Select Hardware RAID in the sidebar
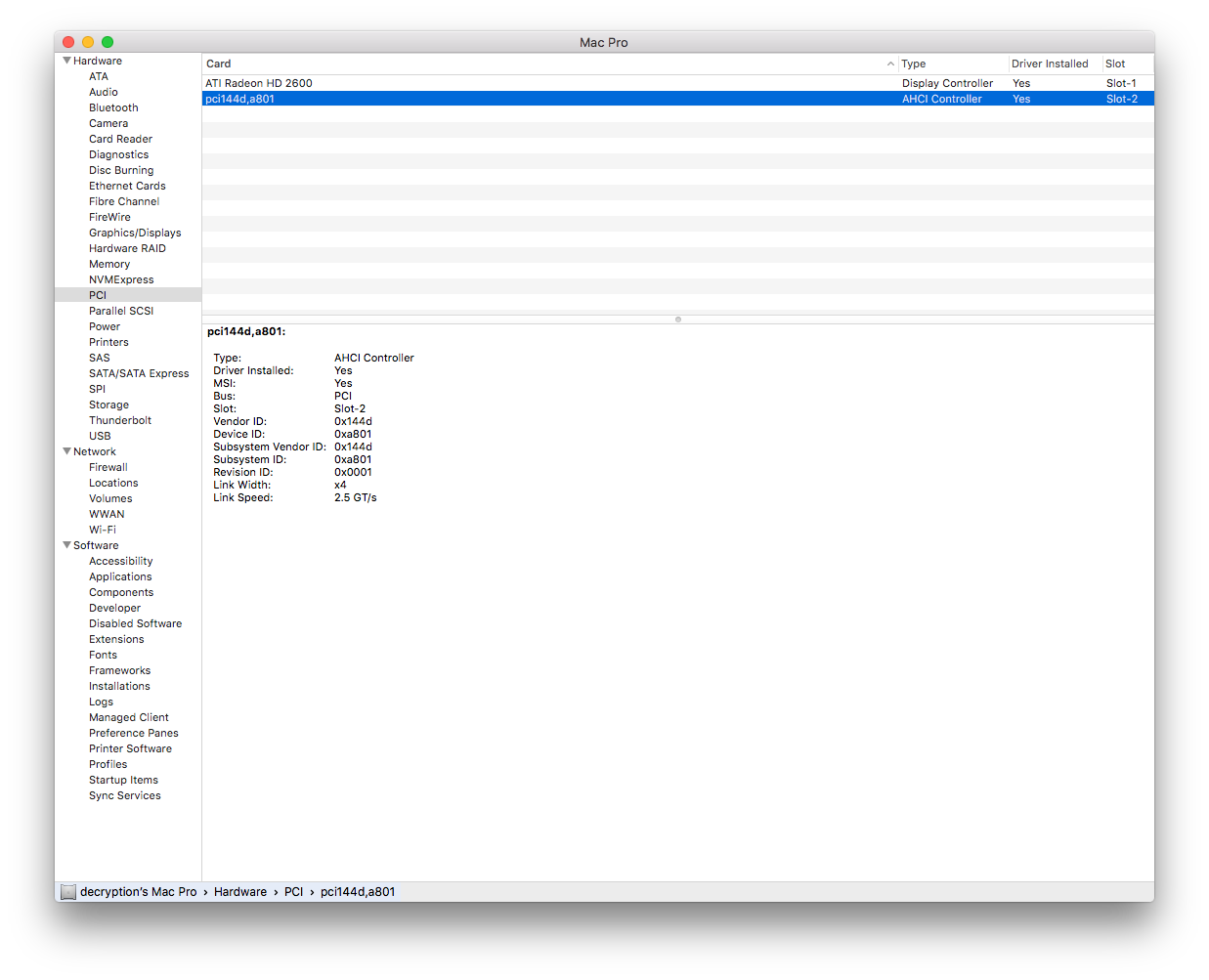 point(127,248)
